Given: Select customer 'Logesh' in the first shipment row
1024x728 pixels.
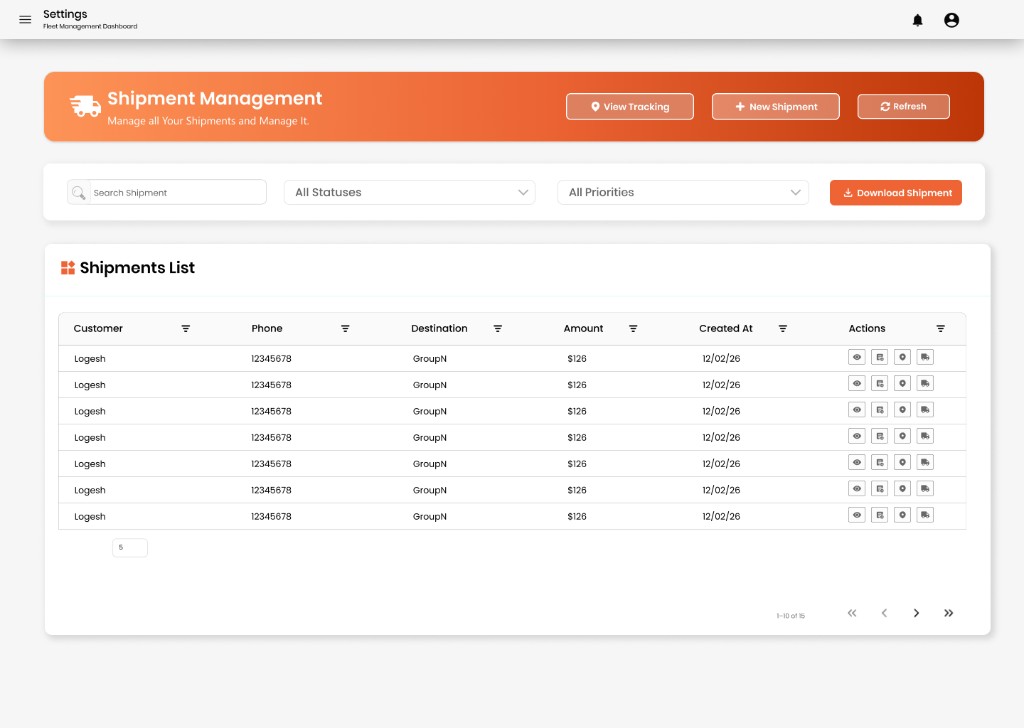Looking at the screenshot, I should point(89,358).
